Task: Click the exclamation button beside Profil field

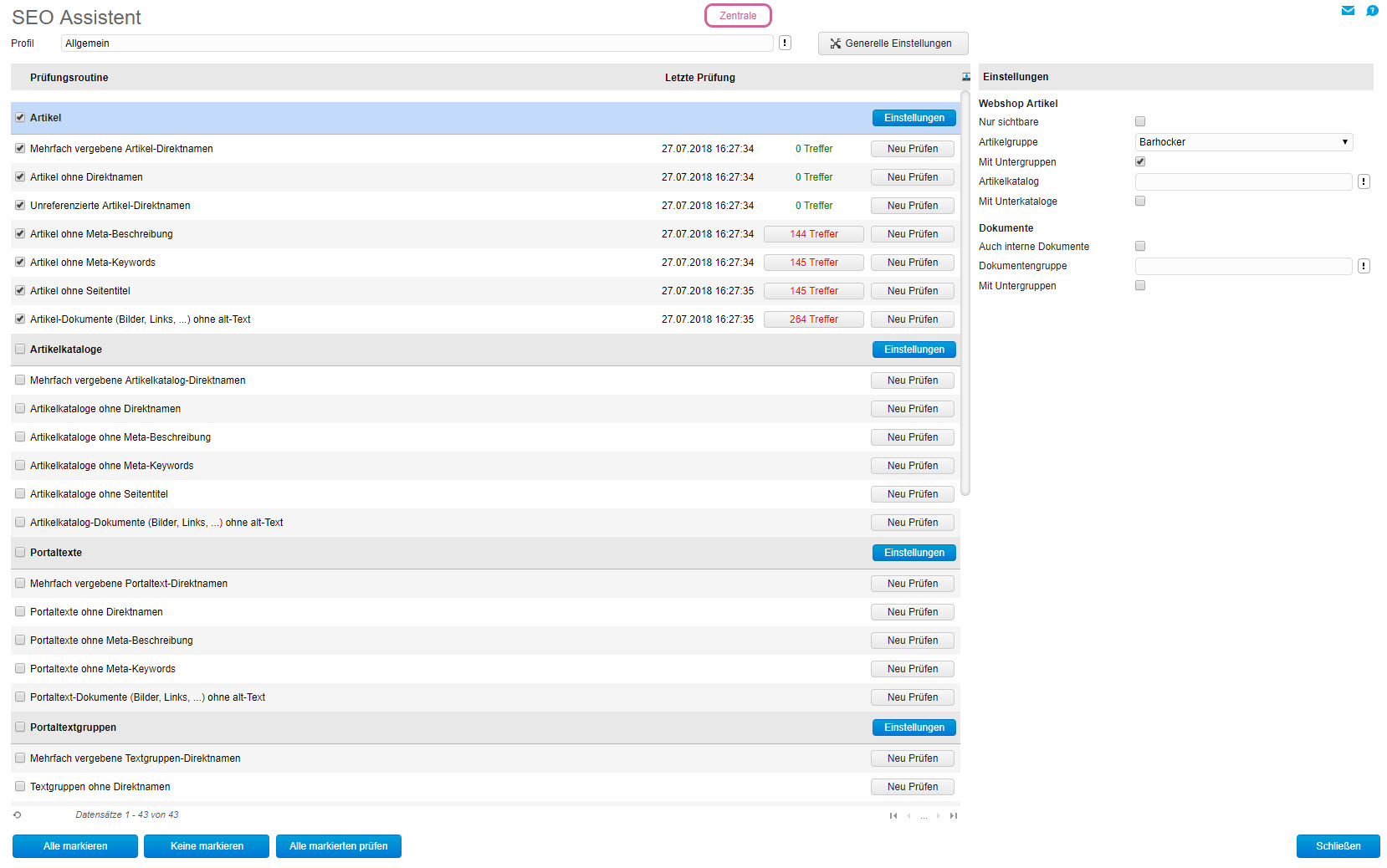Action: 785,43
